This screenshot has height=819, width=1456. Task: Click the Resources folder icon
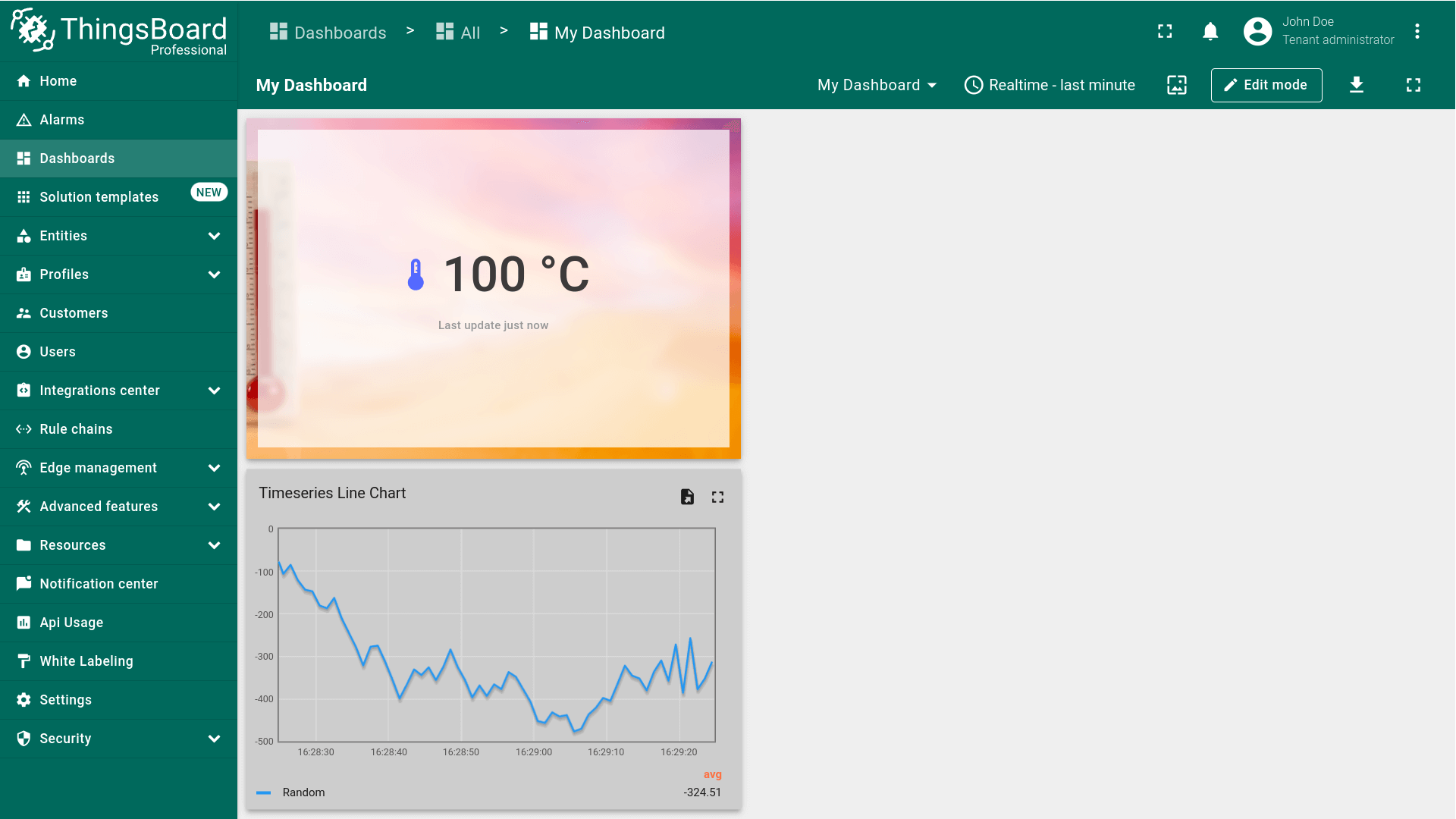point(24,545)
